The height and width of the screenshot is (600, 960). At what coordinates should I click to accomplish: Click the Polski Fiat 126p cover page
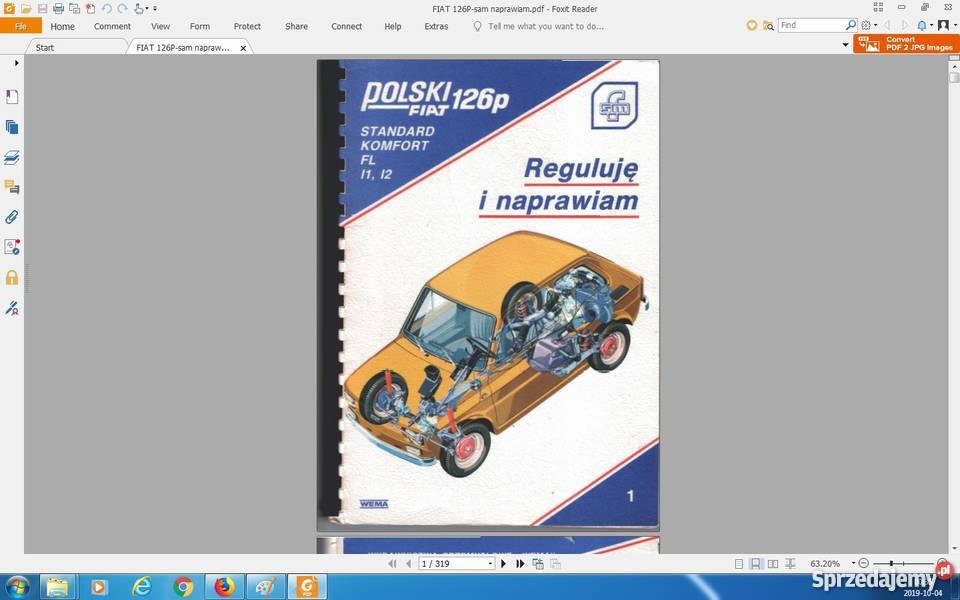coord(488,293)
